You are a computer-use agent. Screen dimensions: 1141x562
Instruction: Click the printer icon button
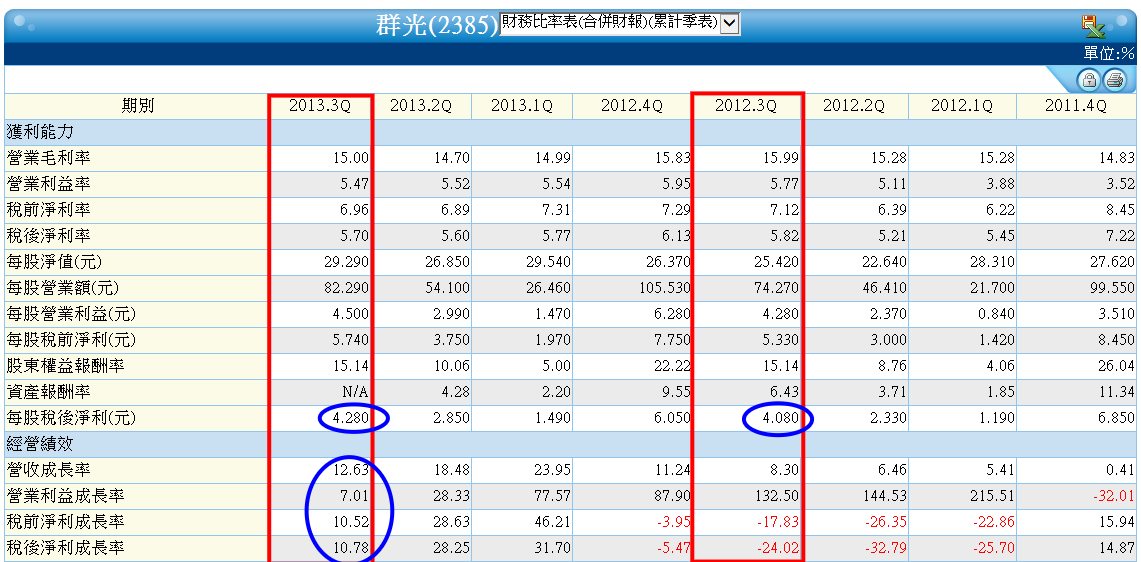(1114, 79)
